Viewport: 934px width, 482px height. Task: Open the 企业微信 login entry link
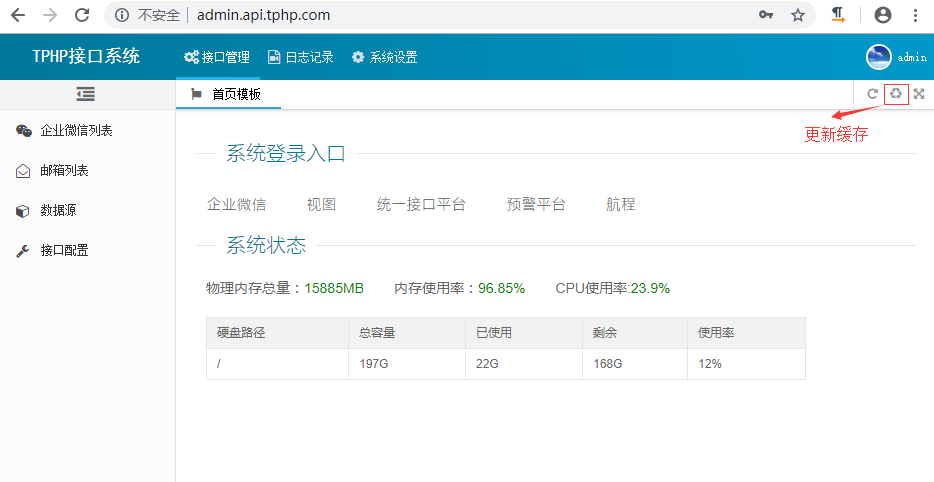(236, 204)
